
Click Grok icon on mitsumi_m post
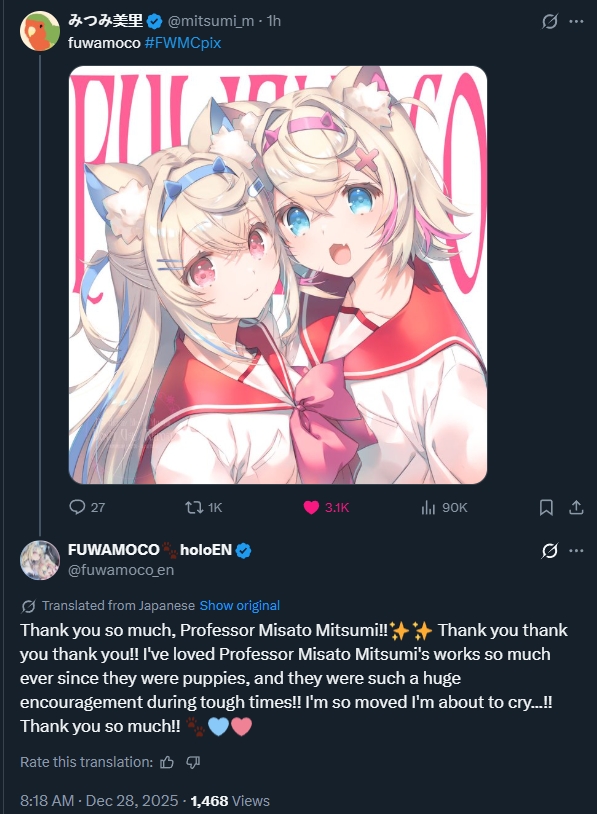550,21
